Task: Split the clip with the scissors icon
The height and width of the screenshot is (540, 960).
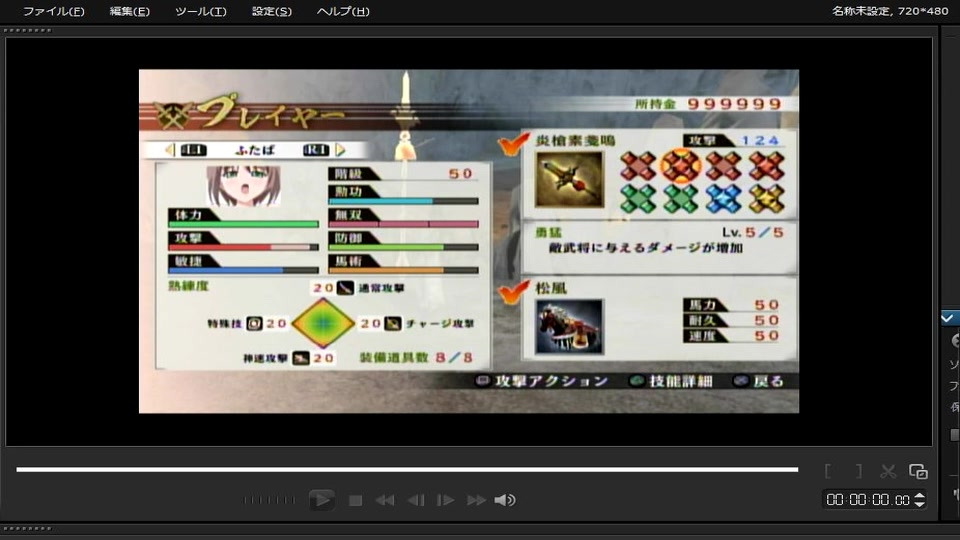Action: click(888, 471)
